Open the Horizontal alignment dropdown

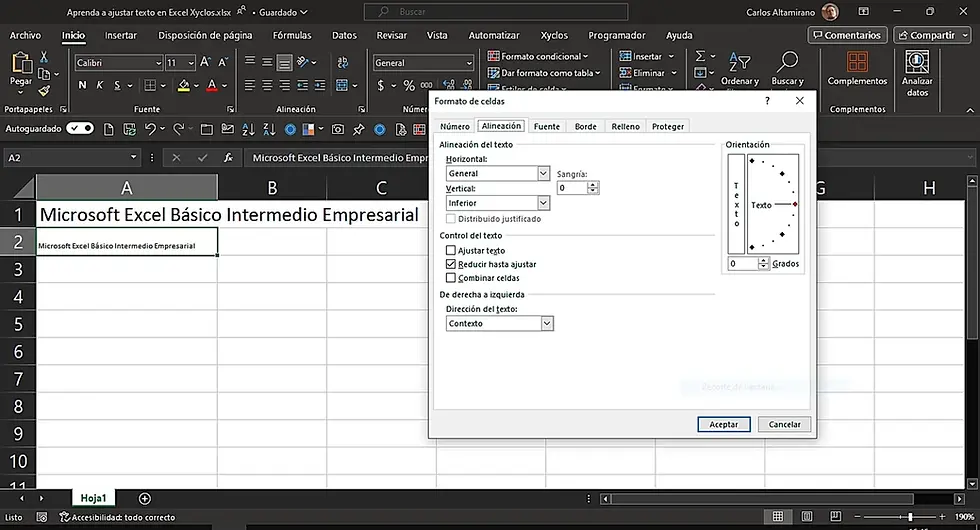click(x=543, y=173)
